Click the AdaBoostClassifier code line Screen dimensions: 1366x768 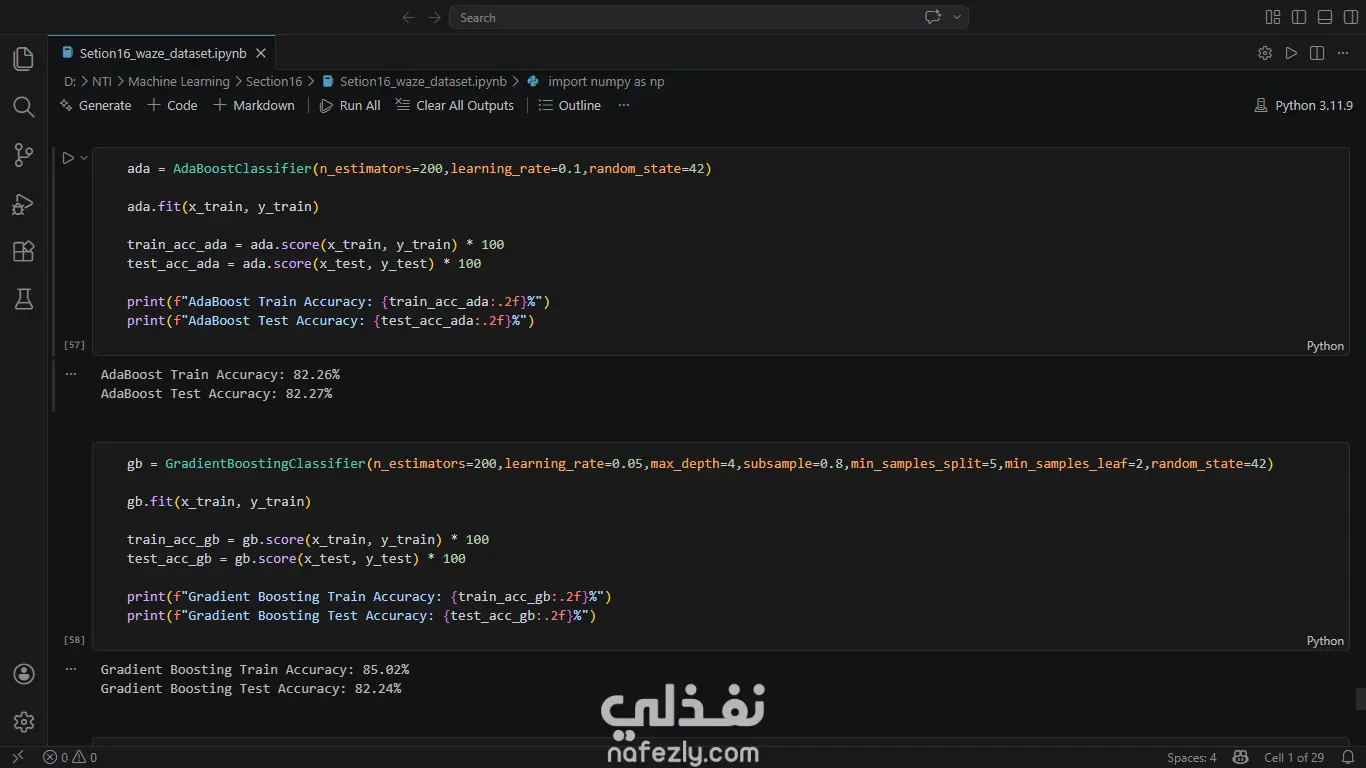point(419,168)
